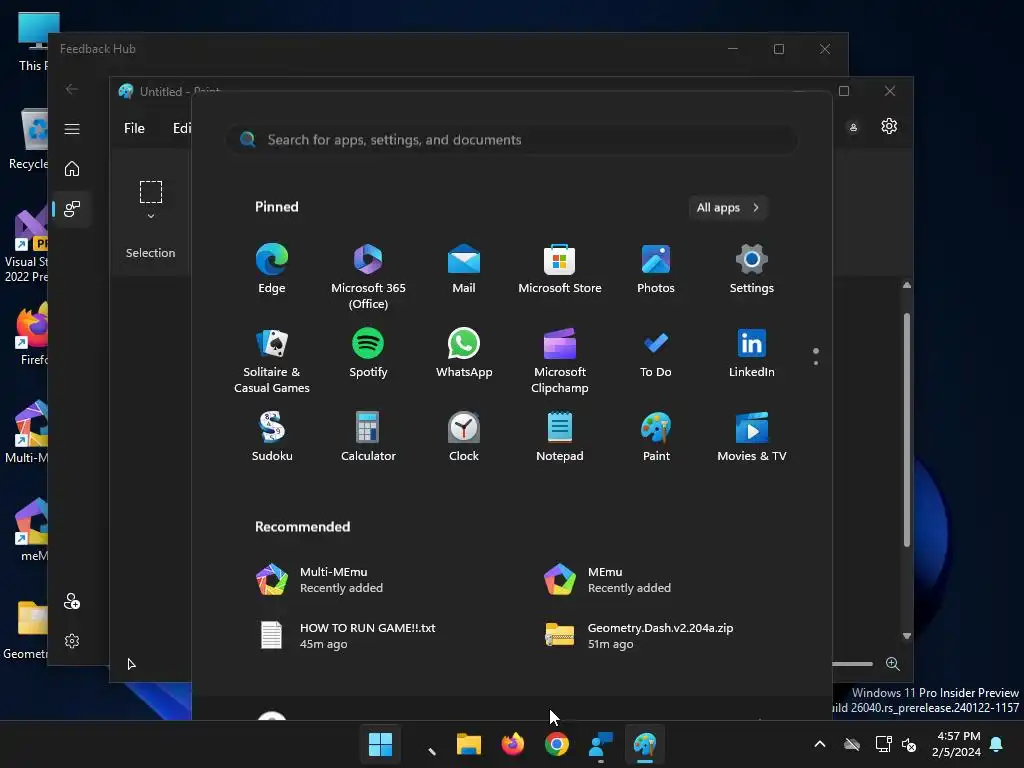Go to next pinned apps page dots
Viewport: 1024px width, 768px height.
tap(816, 357)
